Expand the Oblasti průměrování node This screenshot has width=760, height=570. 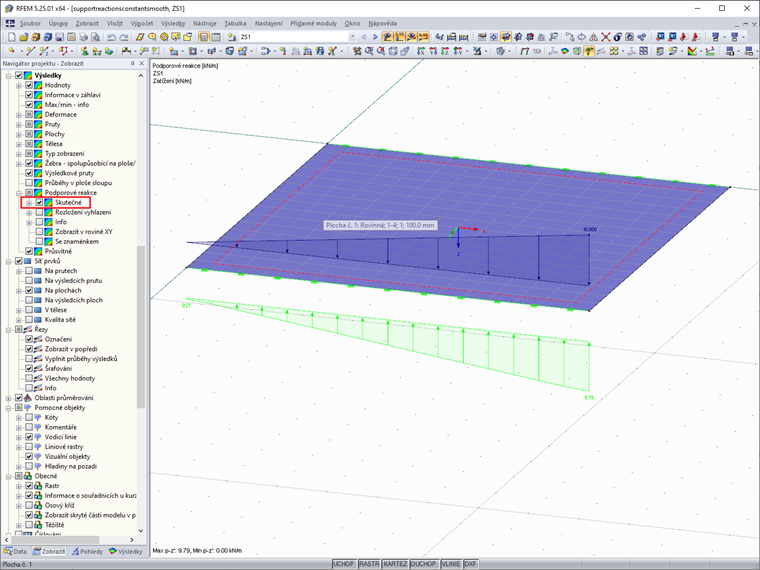tap(9, 398)
